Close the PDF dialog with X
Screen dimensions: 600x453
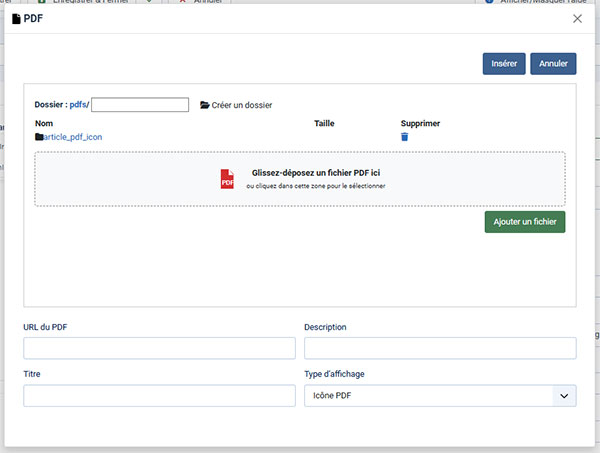coord(577,19)
